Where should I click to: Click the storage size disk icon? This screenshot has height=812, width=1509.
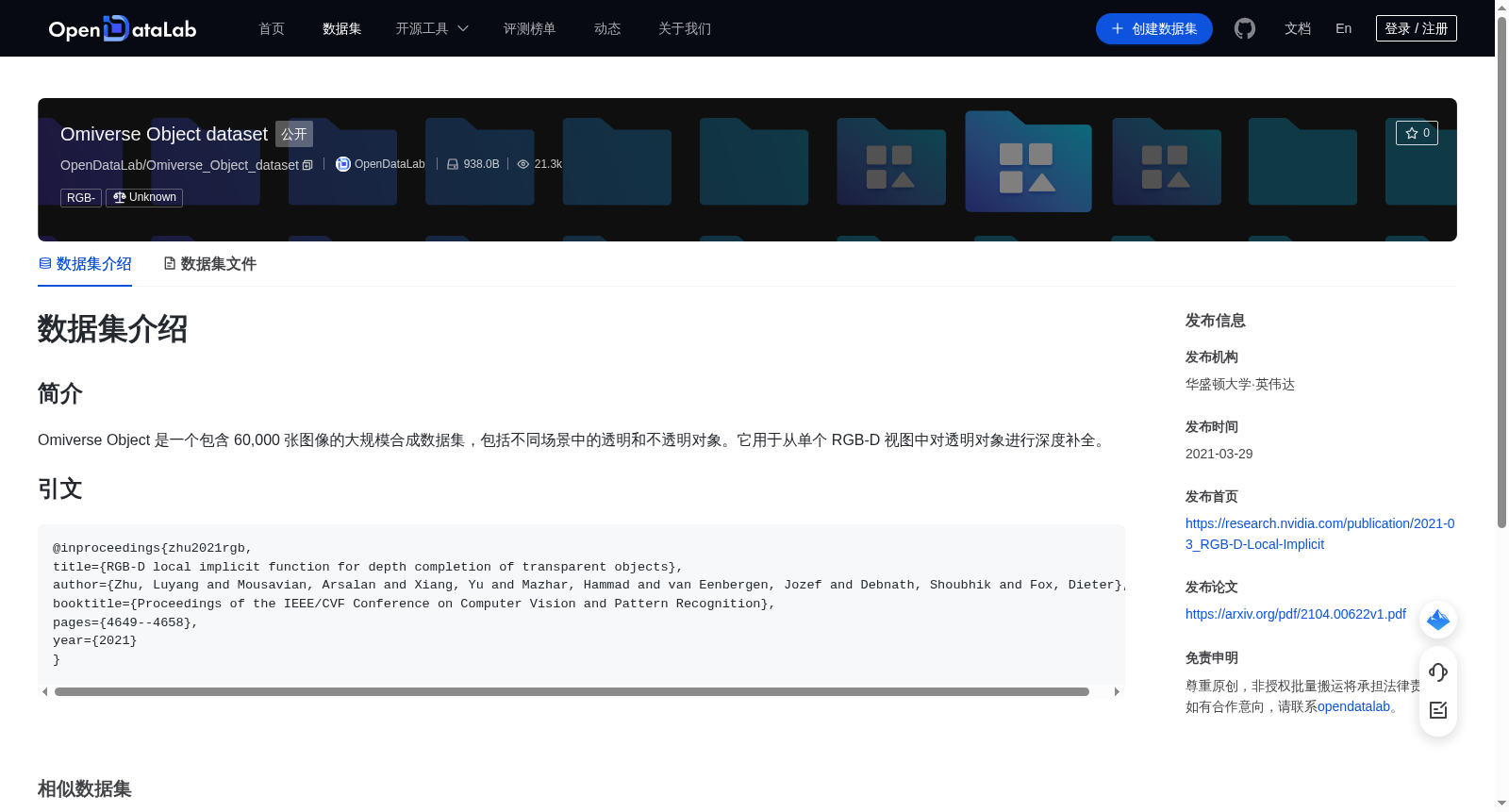(x=453, y=164)
